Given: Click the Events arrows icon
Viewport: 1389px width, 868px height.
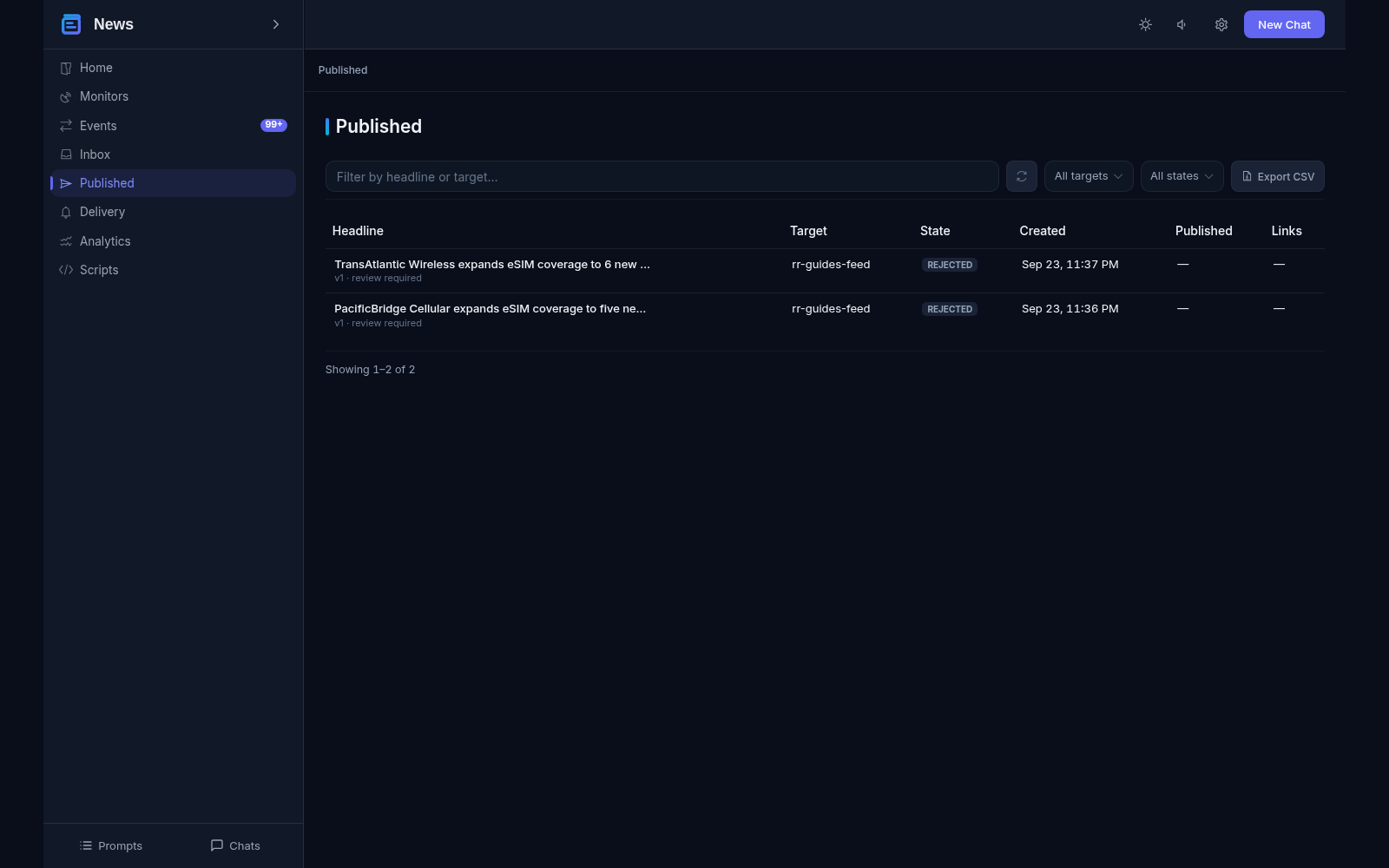Looking at the screenshot, I should click(66, 126).
